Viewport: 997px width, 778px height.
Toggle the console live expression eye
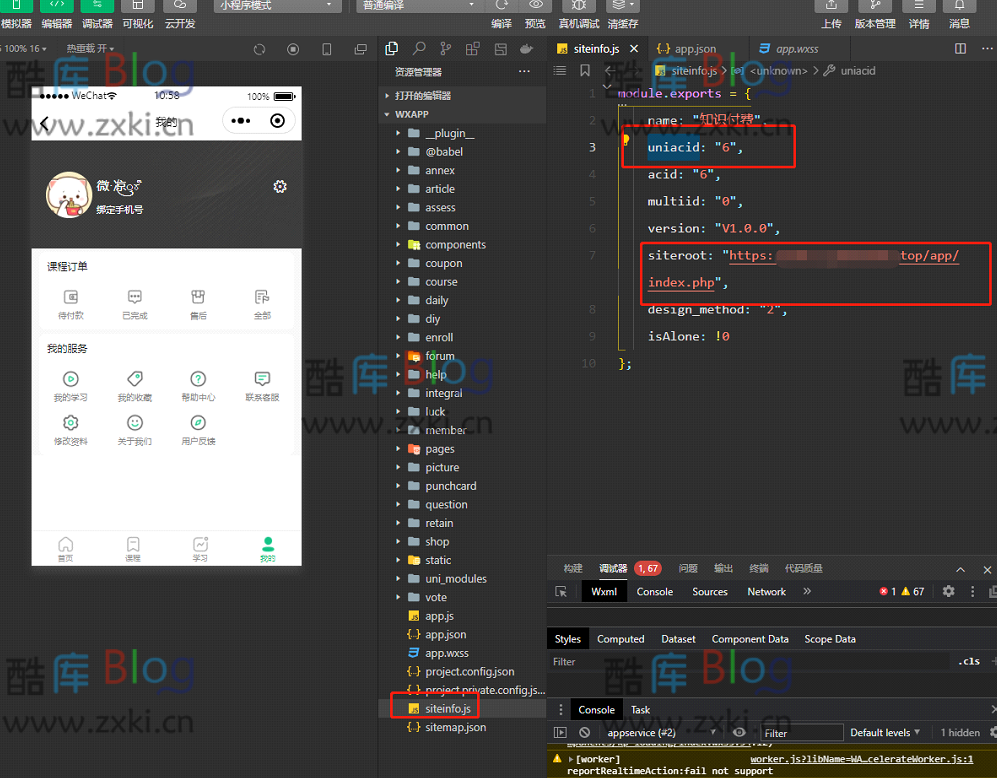pos(739,732)
